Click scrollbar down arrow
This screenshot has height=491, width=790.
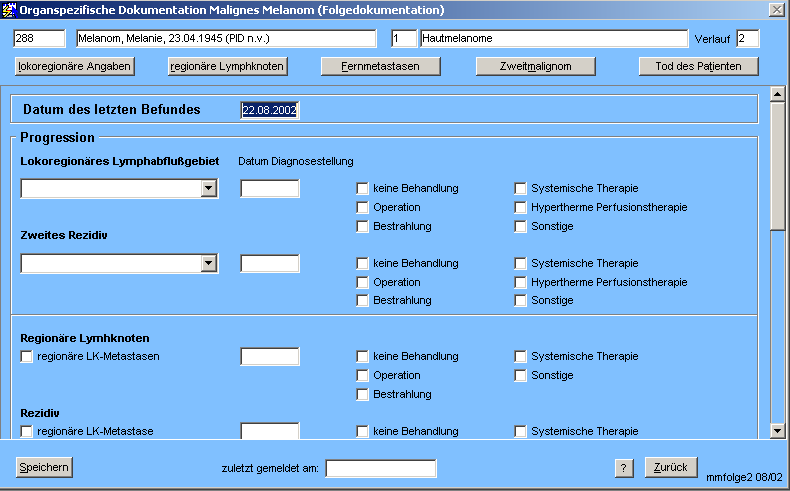(777, 430)
